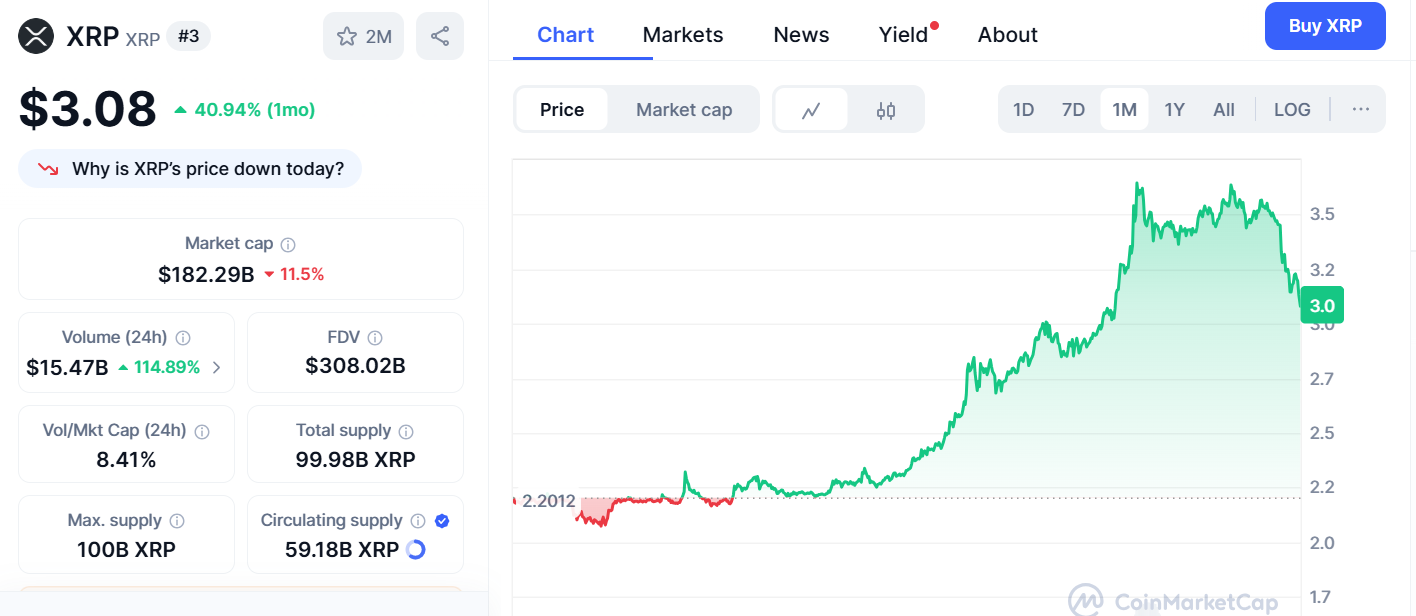Click FDV info icon
This screenshot has width=1416, height=616.
pyautogui.click(x=375, y=338)
